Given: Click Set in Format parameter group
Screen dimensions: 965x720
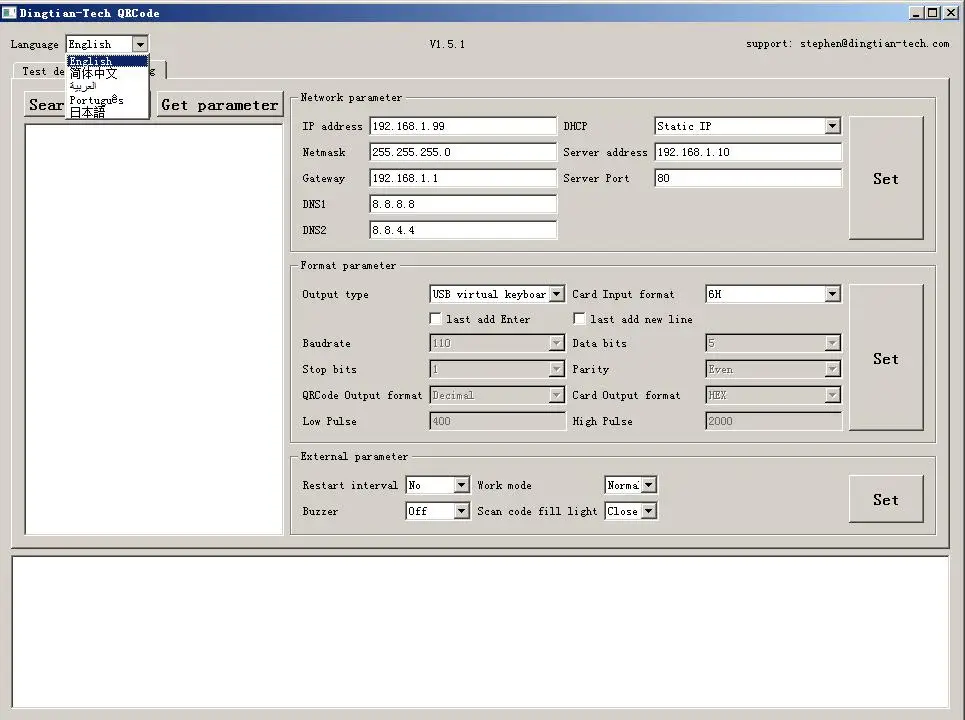Looking at the screenshot, I should 886,358.
